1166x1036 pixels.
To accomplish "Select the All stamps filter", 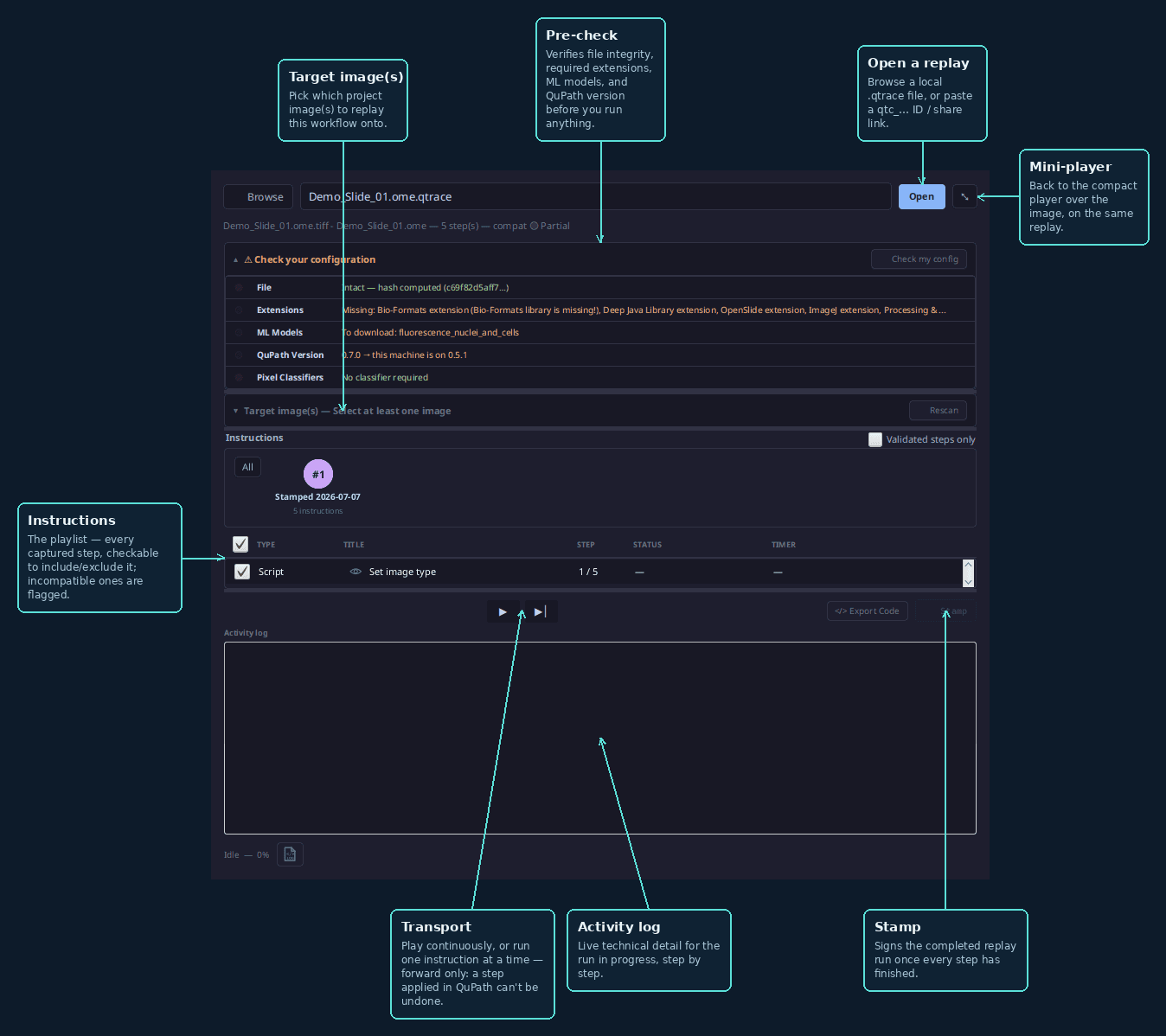I will (x=247, y=467).
